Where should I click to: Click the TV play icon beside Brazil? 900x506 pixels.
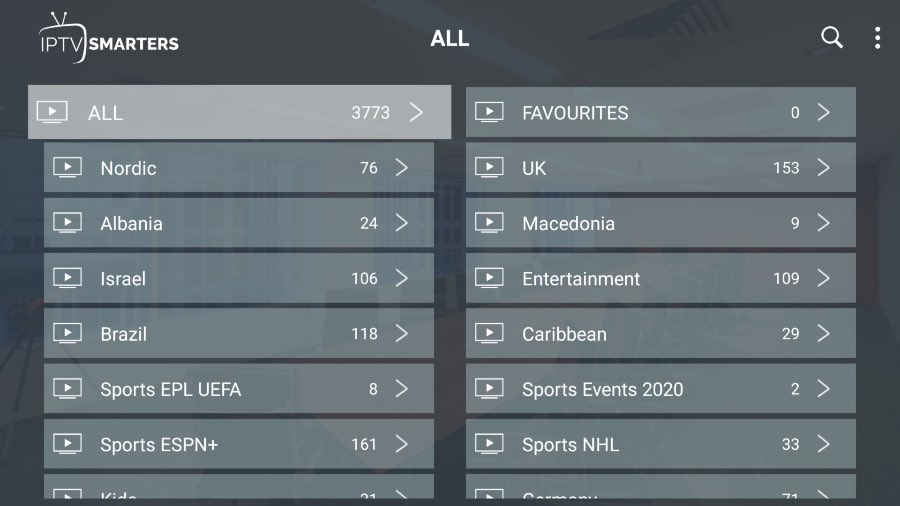pos(68,333)
